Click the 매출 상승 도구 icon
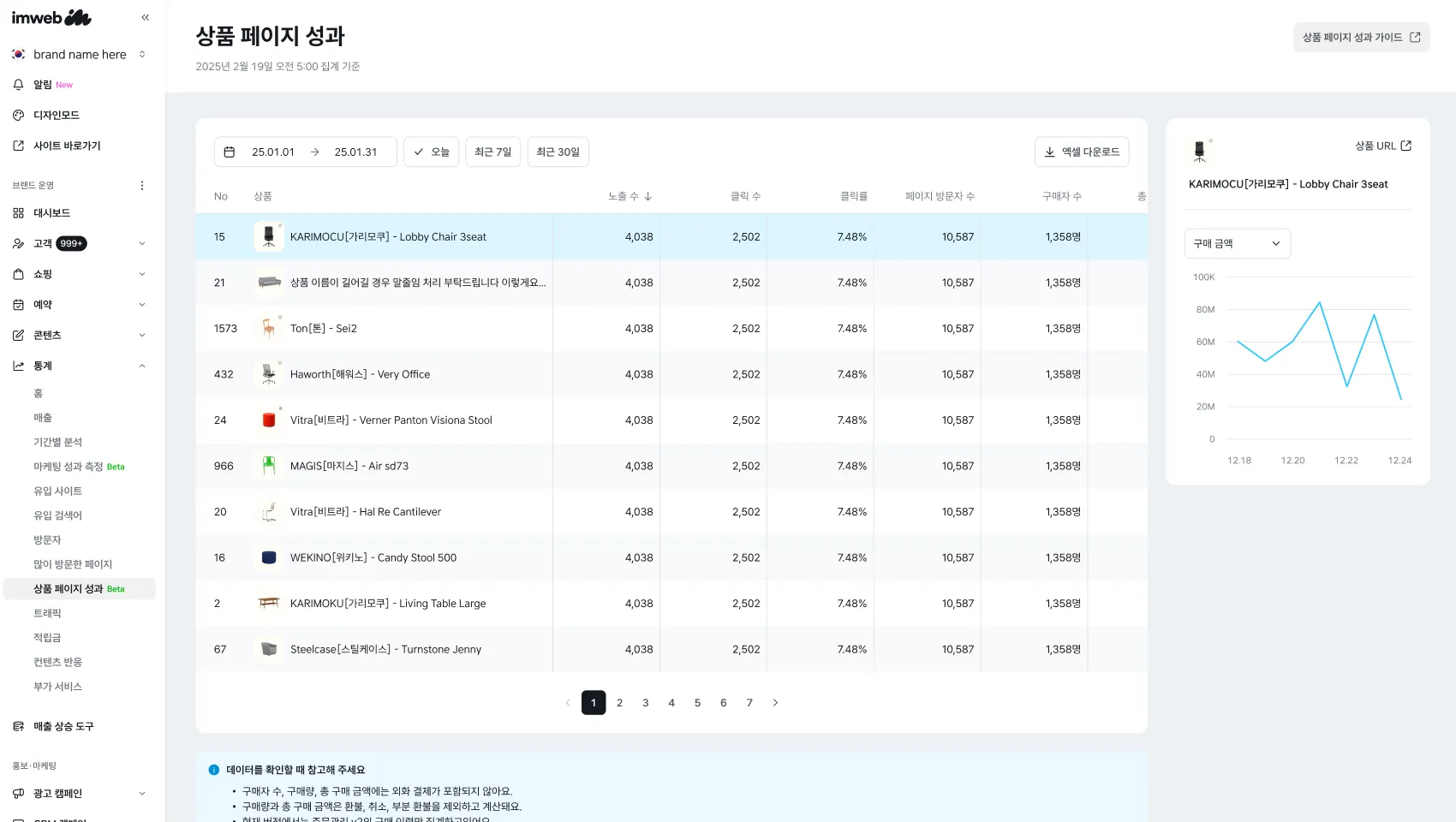The image size is (1456, 822). (18, 726)
